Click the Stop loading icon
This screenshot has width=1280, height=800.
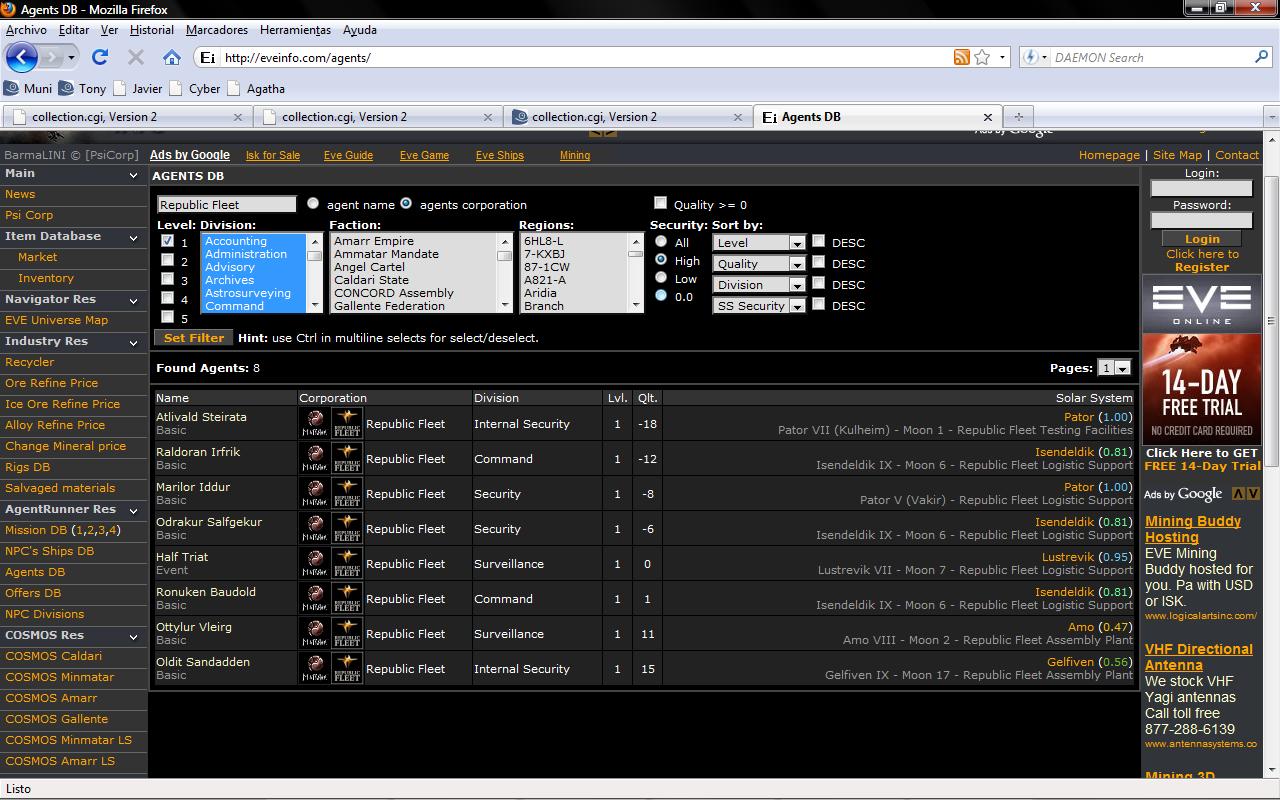click(136, 57)
